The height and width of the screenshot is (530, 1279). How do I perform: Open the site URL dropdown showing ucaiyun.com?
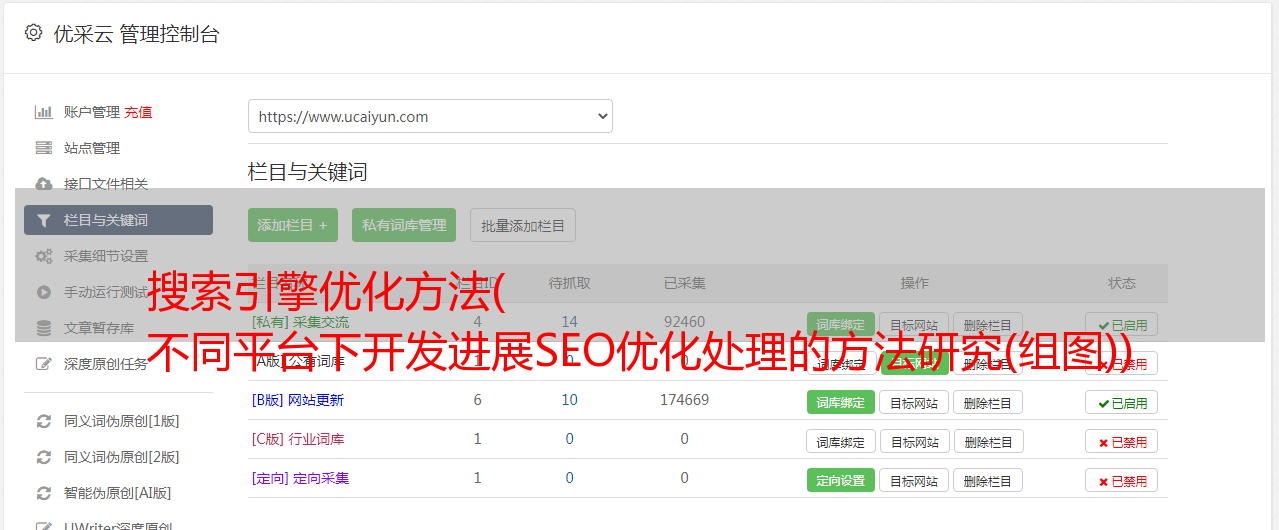pyautogui.click(x=430, y=116)
